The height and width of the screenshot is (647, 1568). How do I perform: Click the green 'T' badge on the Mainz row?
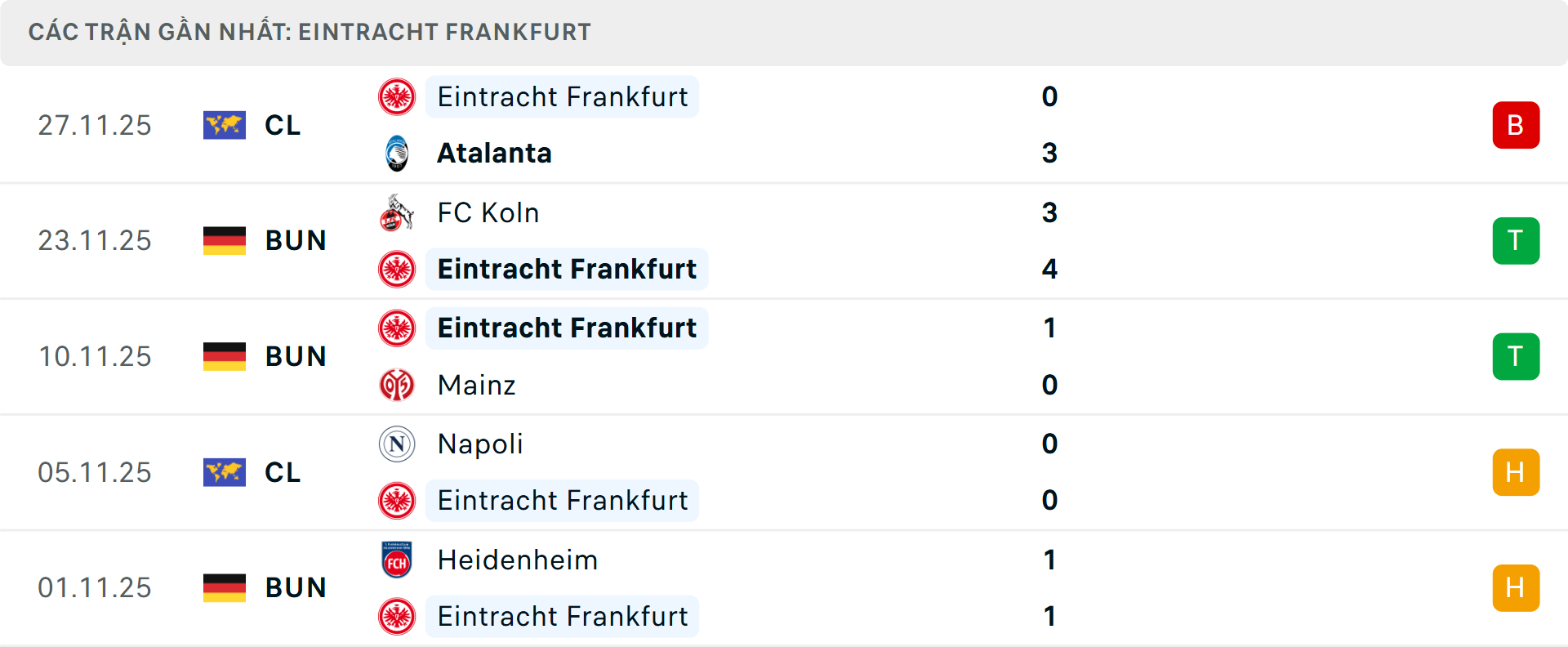tap(1516, 356)
